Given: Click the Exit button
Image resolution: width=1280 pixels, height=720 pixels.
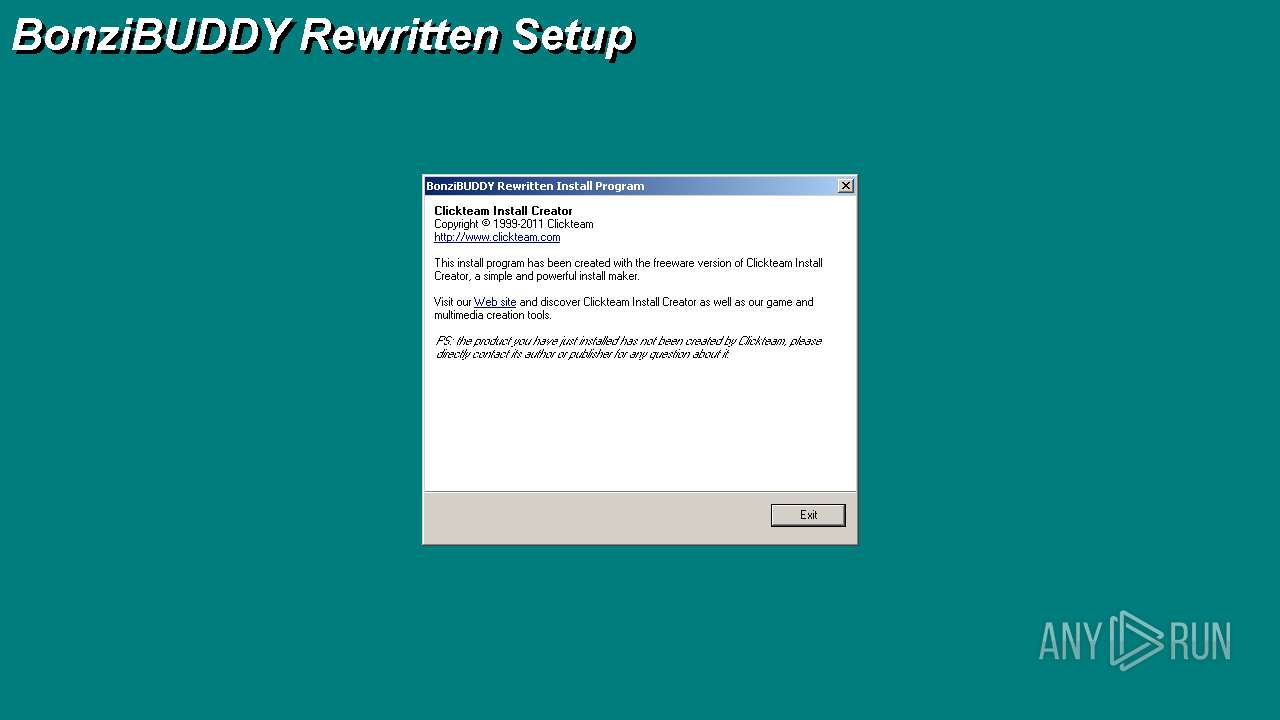Looking at the screenshot, I should [808, 515].
